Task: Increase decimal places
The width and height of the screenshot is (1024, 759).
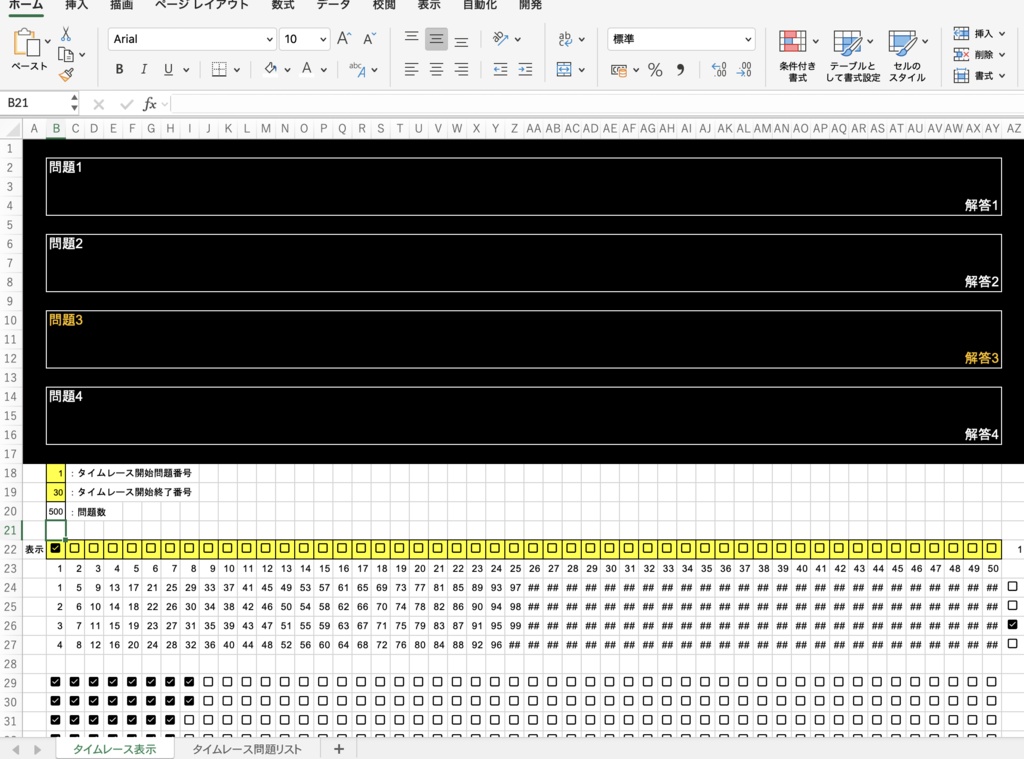Action: pos(719,70)
